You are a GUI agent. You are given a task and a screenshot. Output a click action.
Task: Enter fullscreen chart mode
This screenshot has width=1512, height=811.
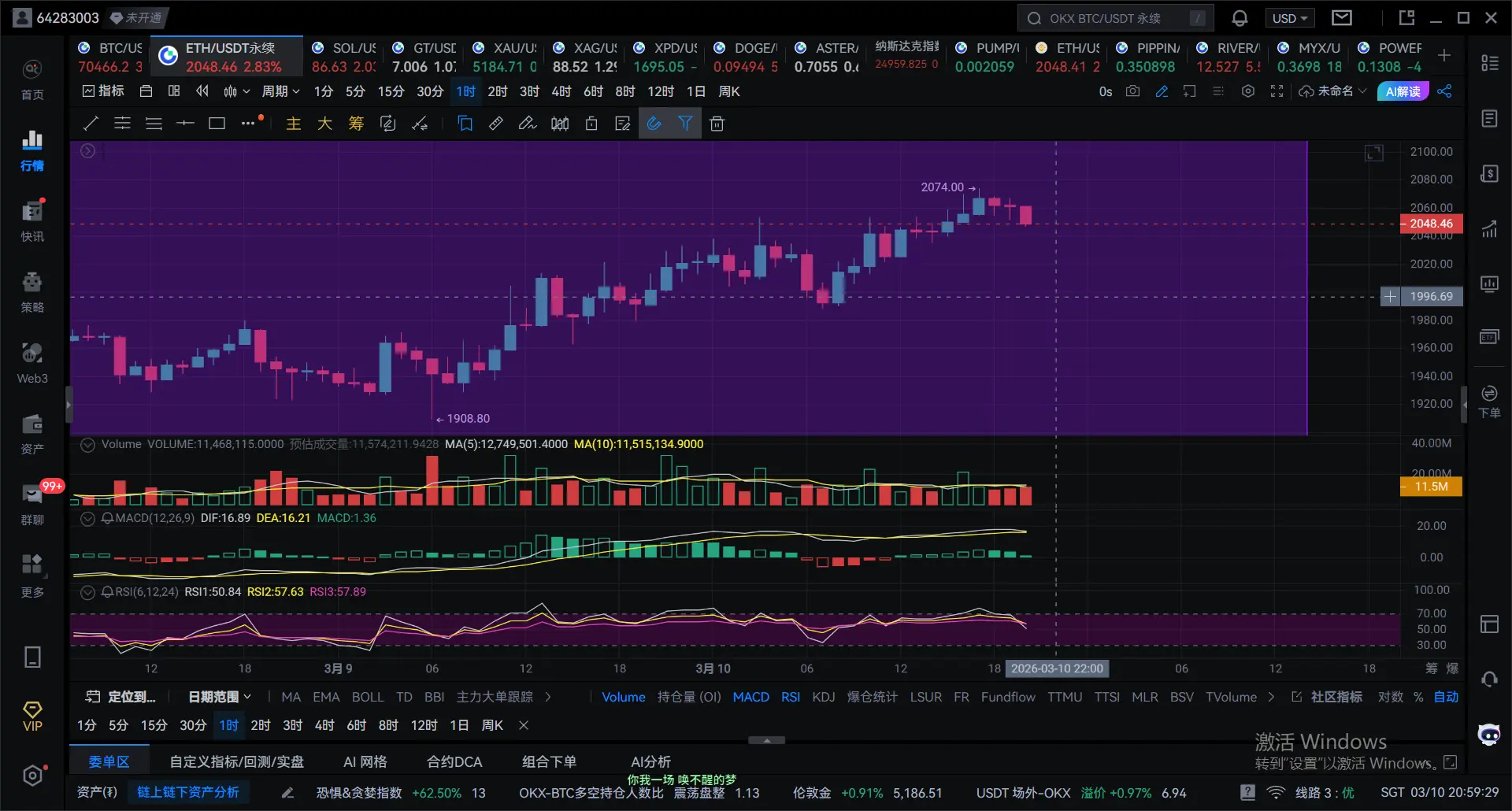[1277, 91]
